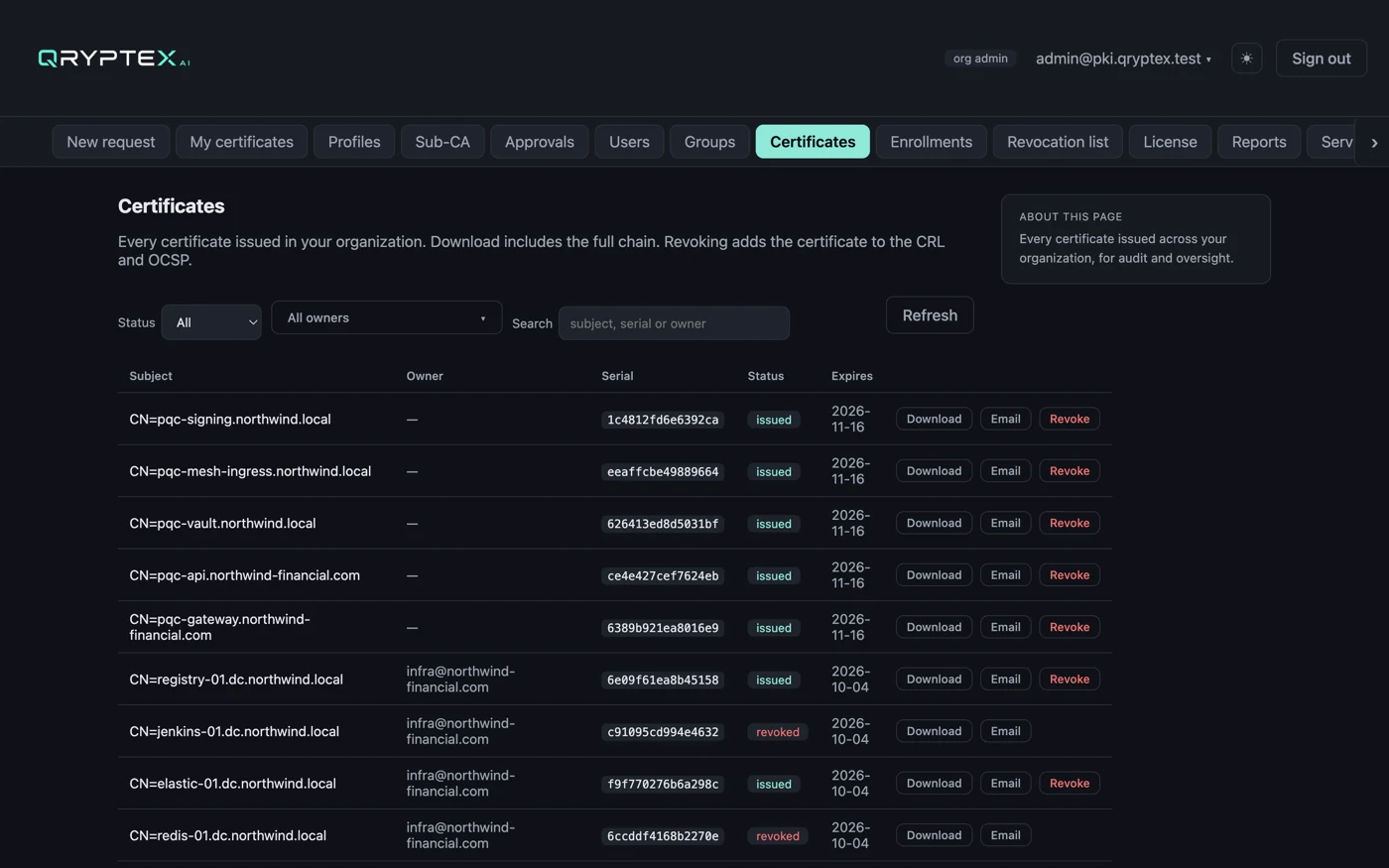The width and height of the screenshot is (1389, 868).
Task: Open the New request tab
Action: [x=111, y=142]
